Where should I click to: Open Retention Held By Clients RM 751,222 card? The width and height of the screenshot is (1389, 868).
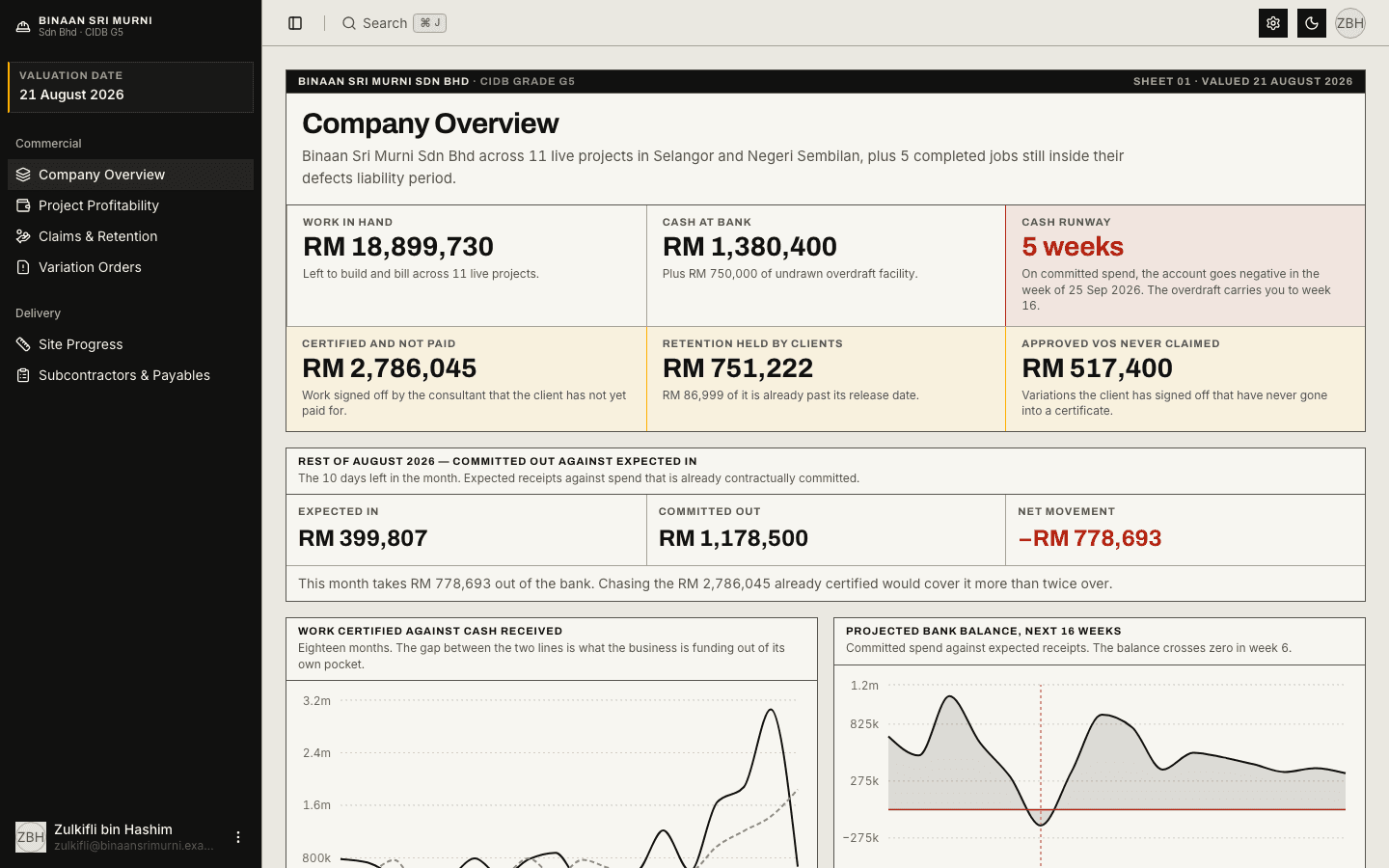[x=826, y=379]
